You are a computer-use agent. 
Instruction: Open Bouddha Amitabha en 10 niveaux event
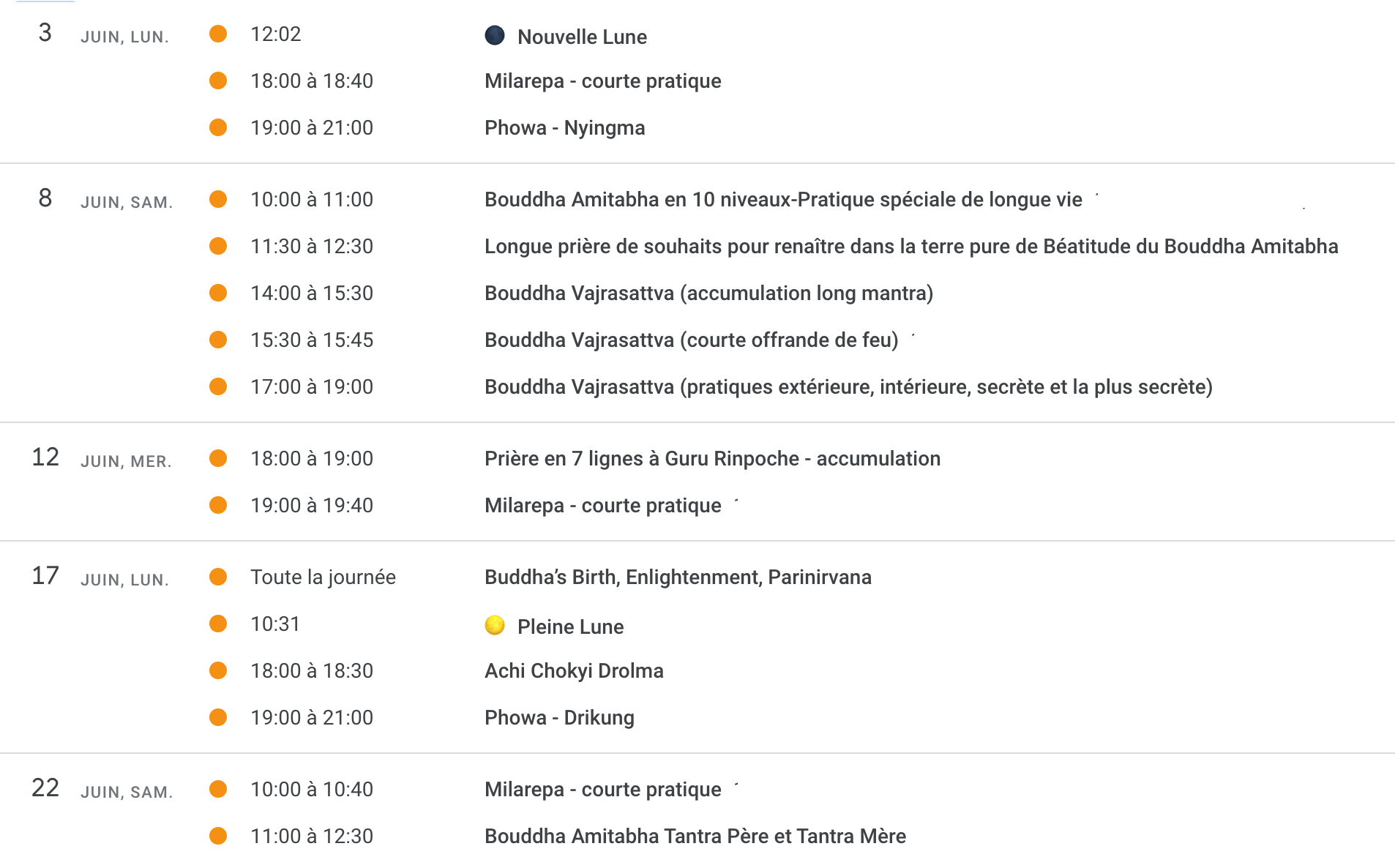tap(783, 199)
